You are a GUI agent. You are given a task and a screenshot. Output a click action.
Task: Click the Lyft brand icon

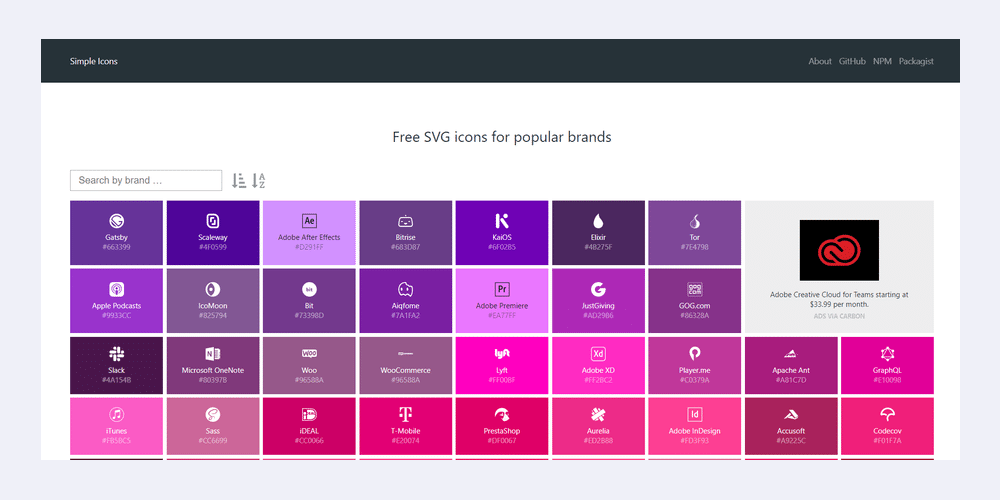(x=502, y=354)
